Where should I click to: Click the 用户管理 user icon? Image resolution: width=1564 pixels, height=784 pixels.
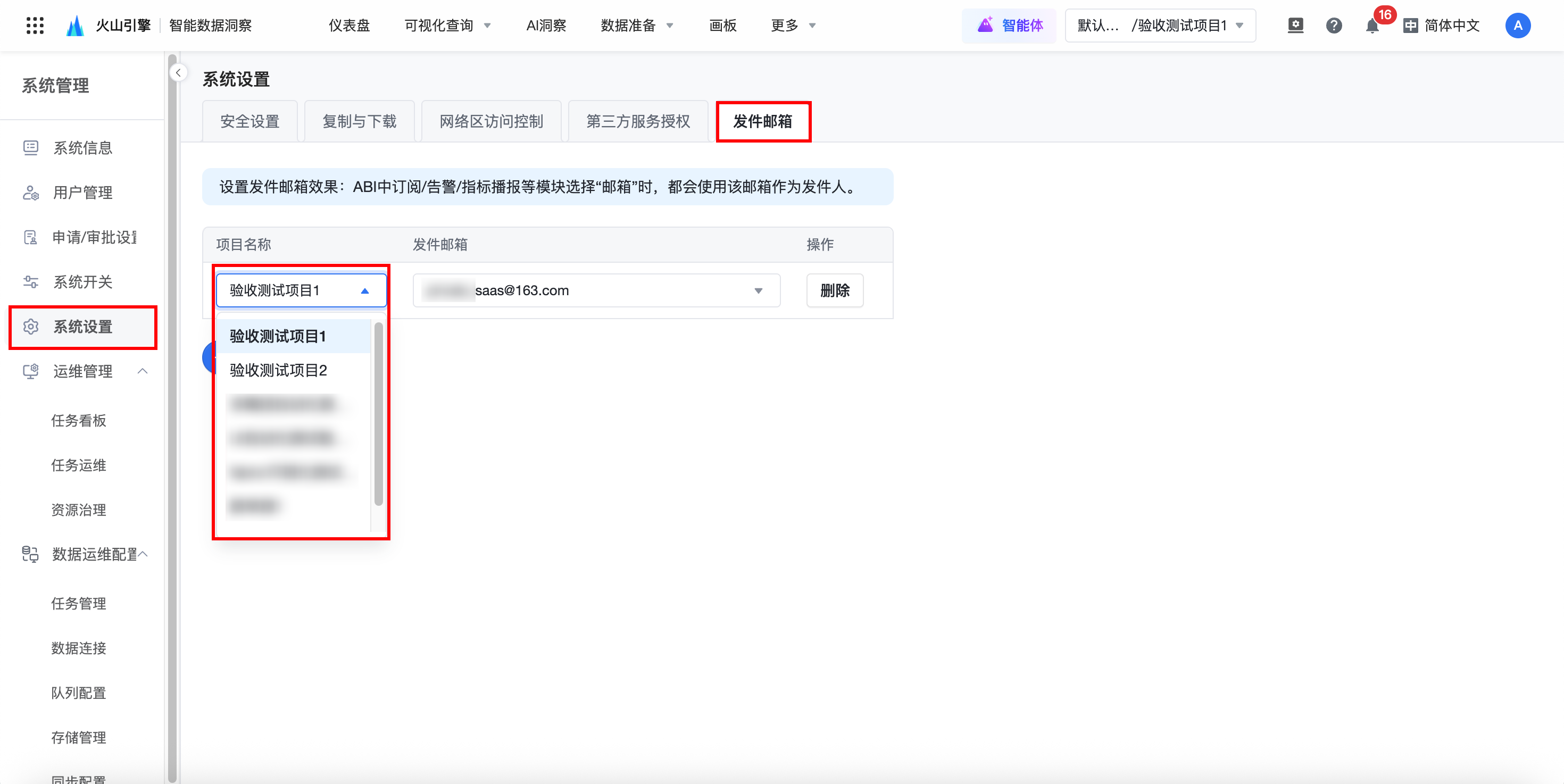[30, 193]
